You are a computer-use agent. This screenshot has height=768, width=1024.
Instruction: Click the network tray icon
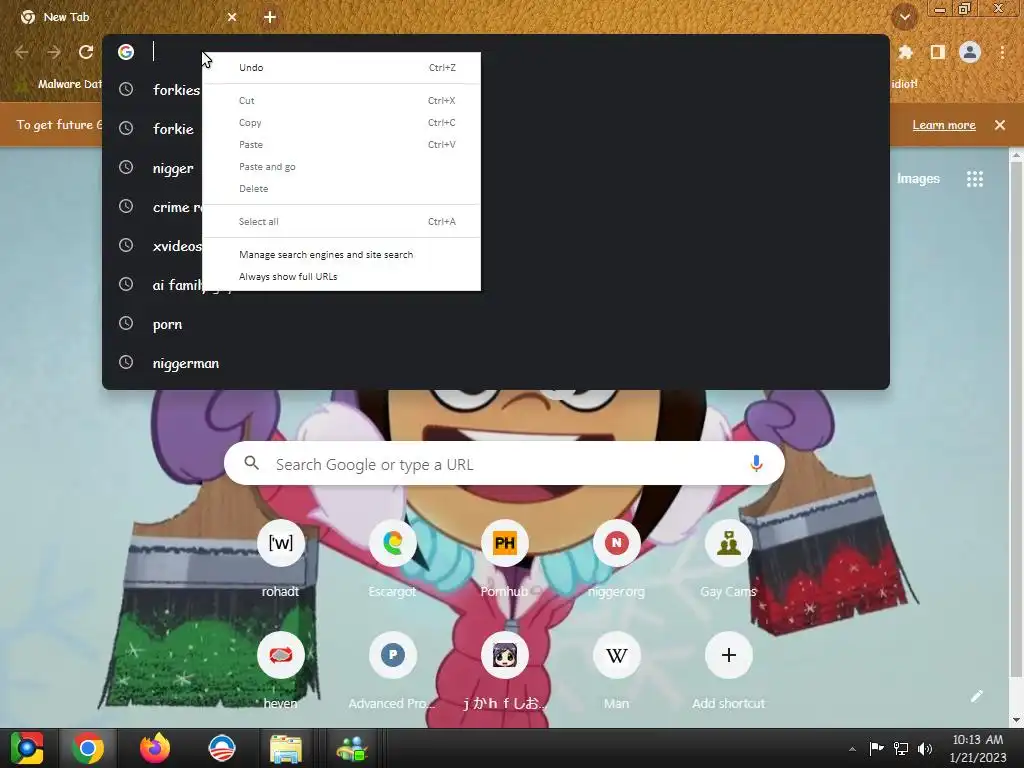(901, 749)
